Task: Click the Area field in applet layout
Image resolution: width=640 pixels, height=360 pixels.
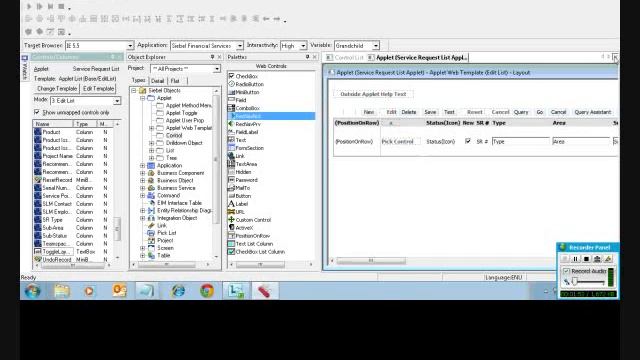Action: 581,141
